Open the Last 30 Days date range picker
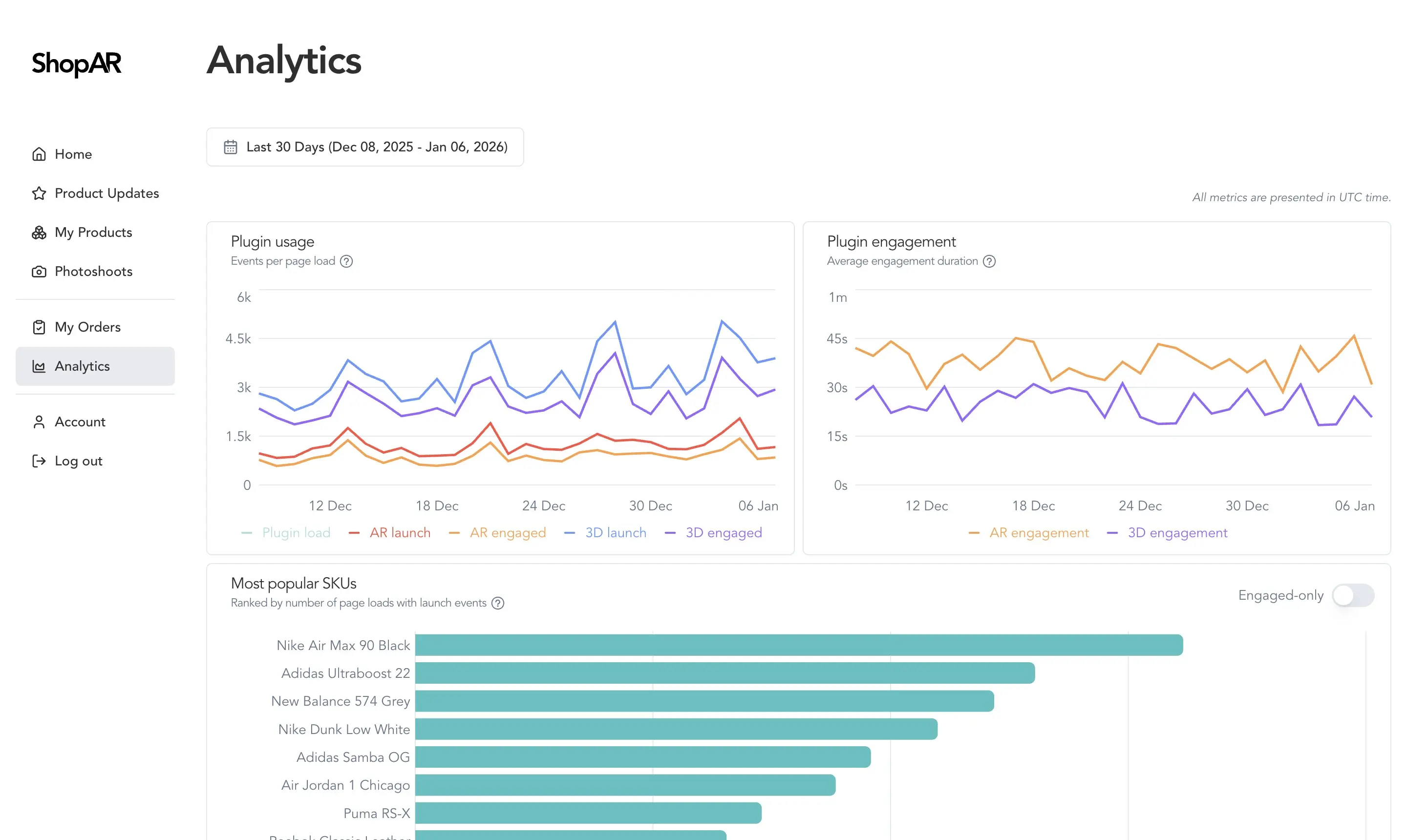Screen dimensions: 1407x840 click(x=365, y=147)
